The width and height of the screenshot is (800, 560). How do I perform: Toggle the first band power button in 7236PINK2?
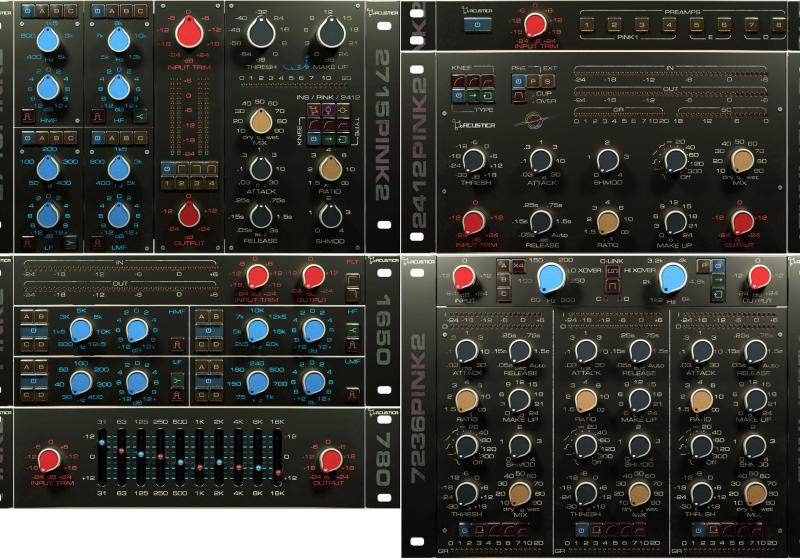click(464, 530)
